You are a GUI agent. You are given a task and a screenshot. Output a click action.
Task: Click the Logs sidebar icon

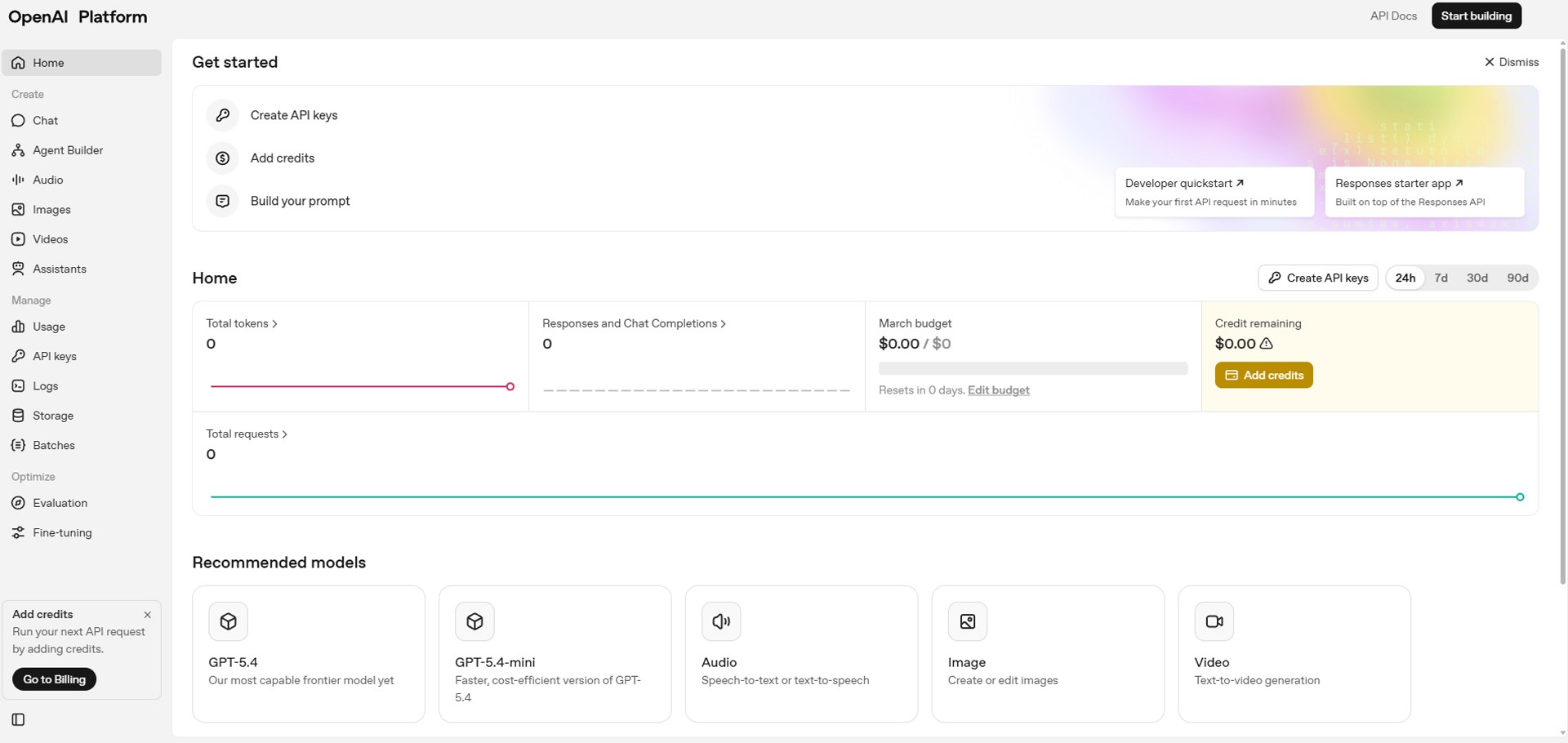tap(18, 386)
